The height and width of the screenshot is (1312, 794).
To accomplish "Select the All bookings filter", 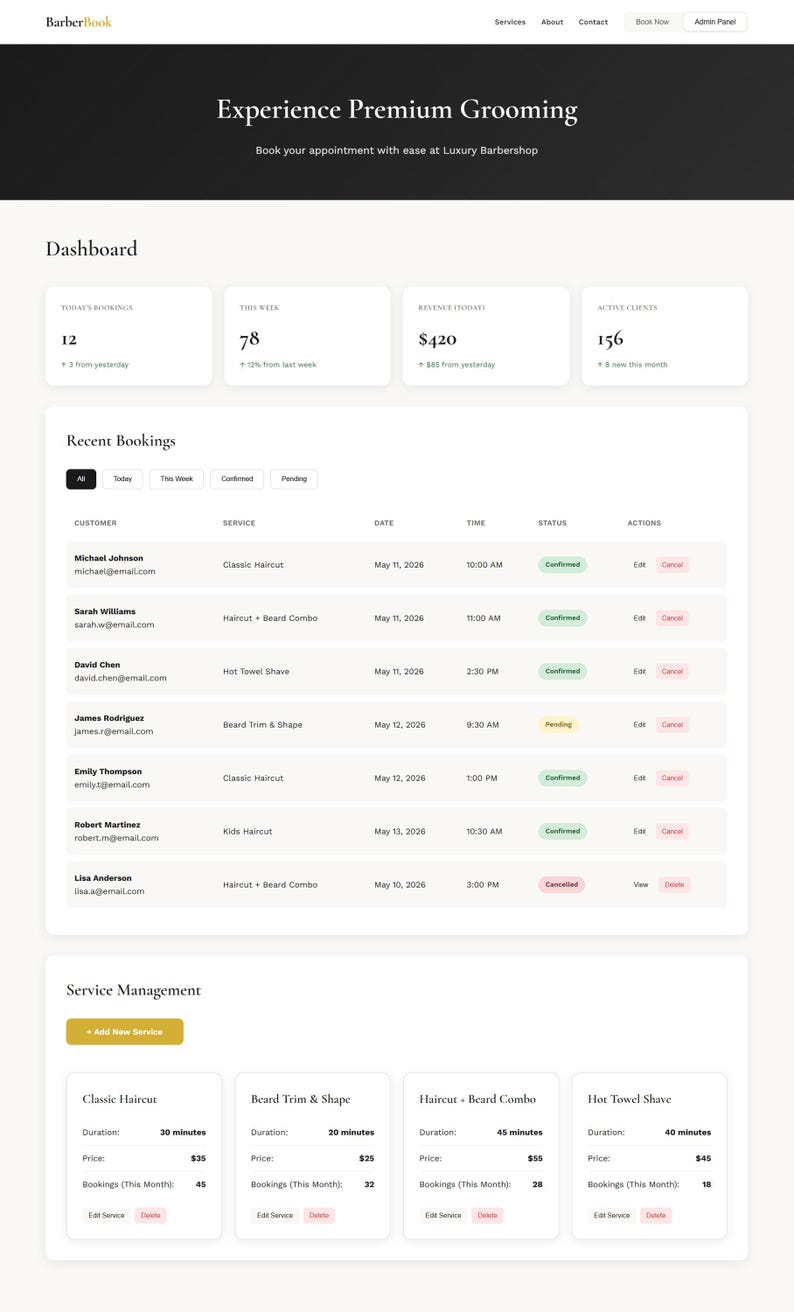I will pos(81,479).
